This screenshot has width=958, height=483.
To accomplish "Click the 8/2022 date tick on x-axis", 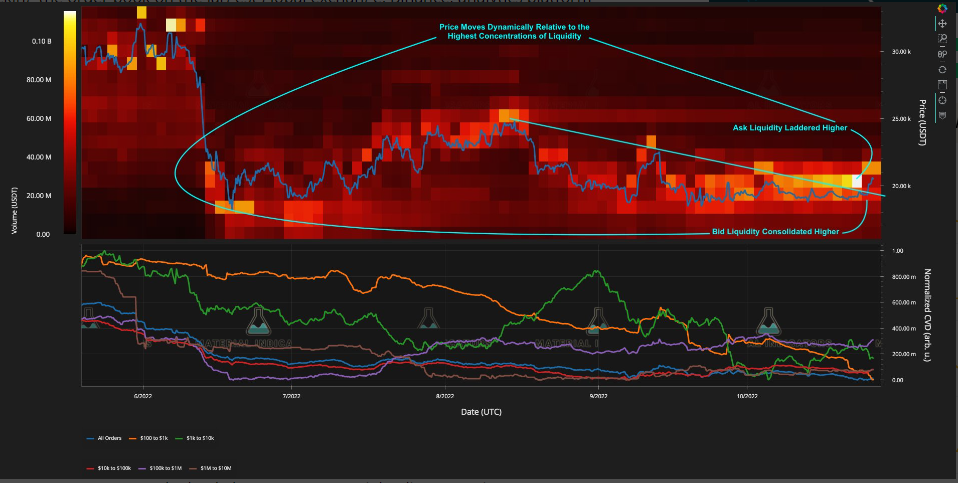I will [445, 395].
